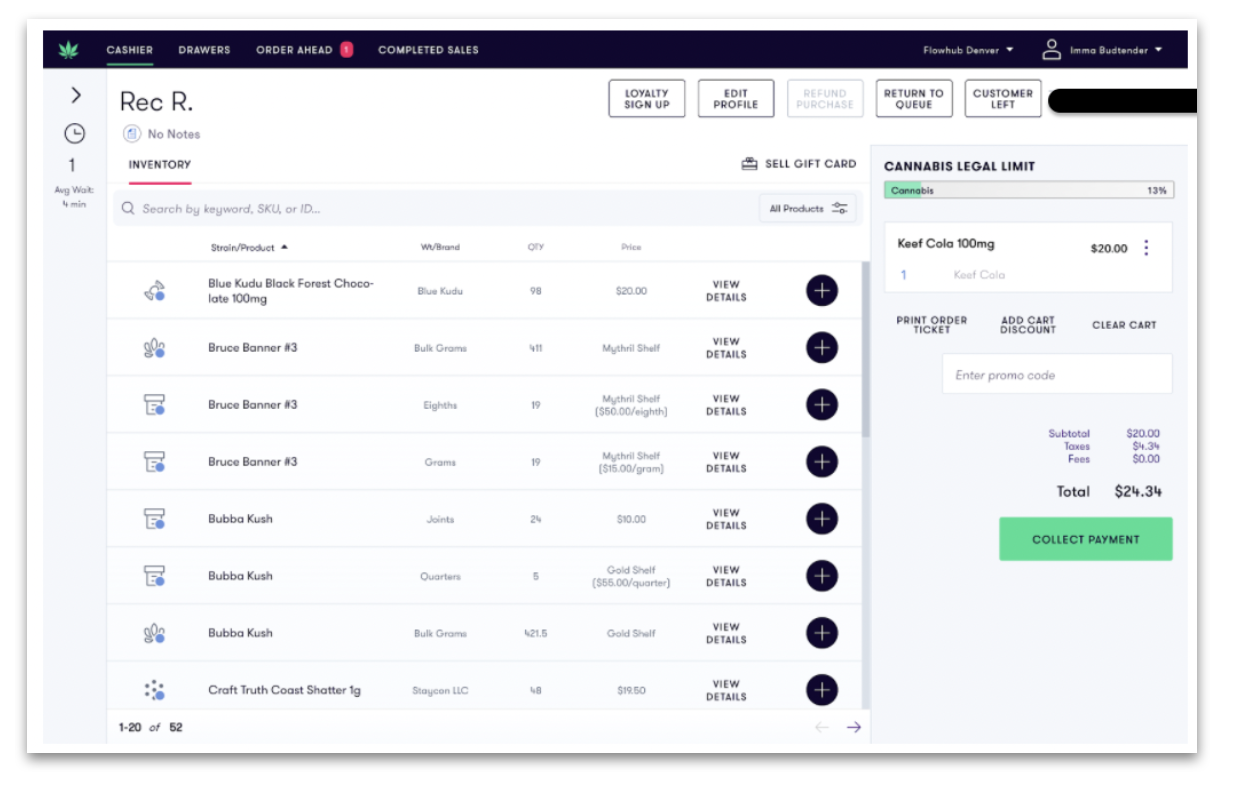Screen dimensions: 1234x794
Task: View details for Bruce Banner #3 Bulk Grams
Action: (x=726, y=348)
